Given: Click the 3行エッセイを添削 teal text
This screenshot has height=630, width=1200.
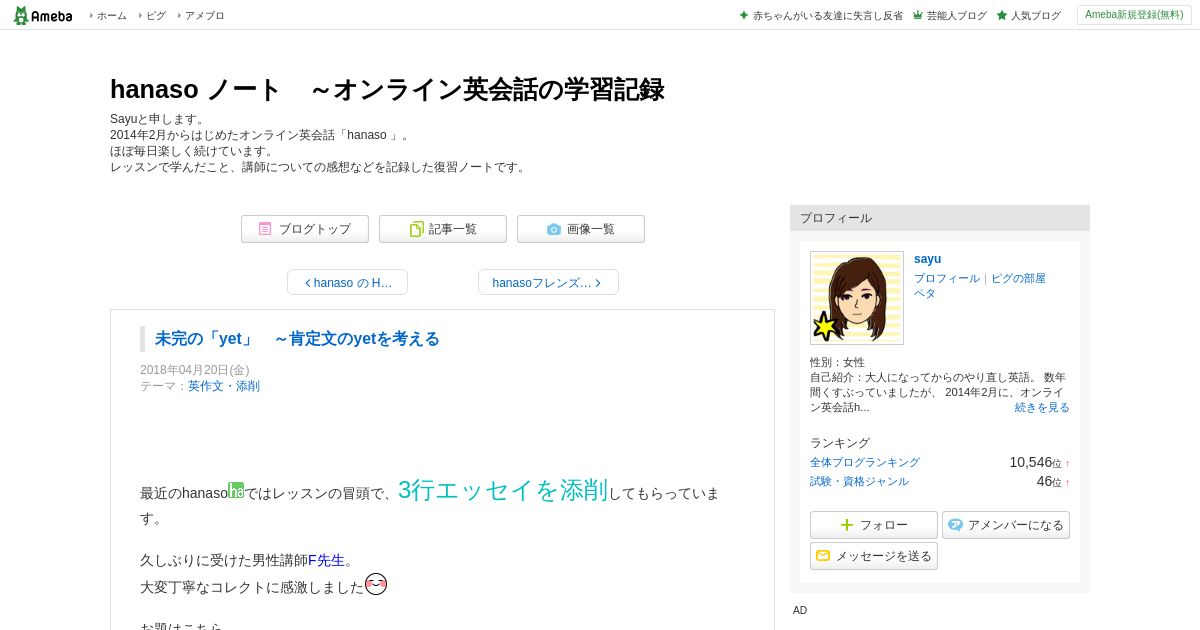Looking at the screenshot, I should pos(503,490).
